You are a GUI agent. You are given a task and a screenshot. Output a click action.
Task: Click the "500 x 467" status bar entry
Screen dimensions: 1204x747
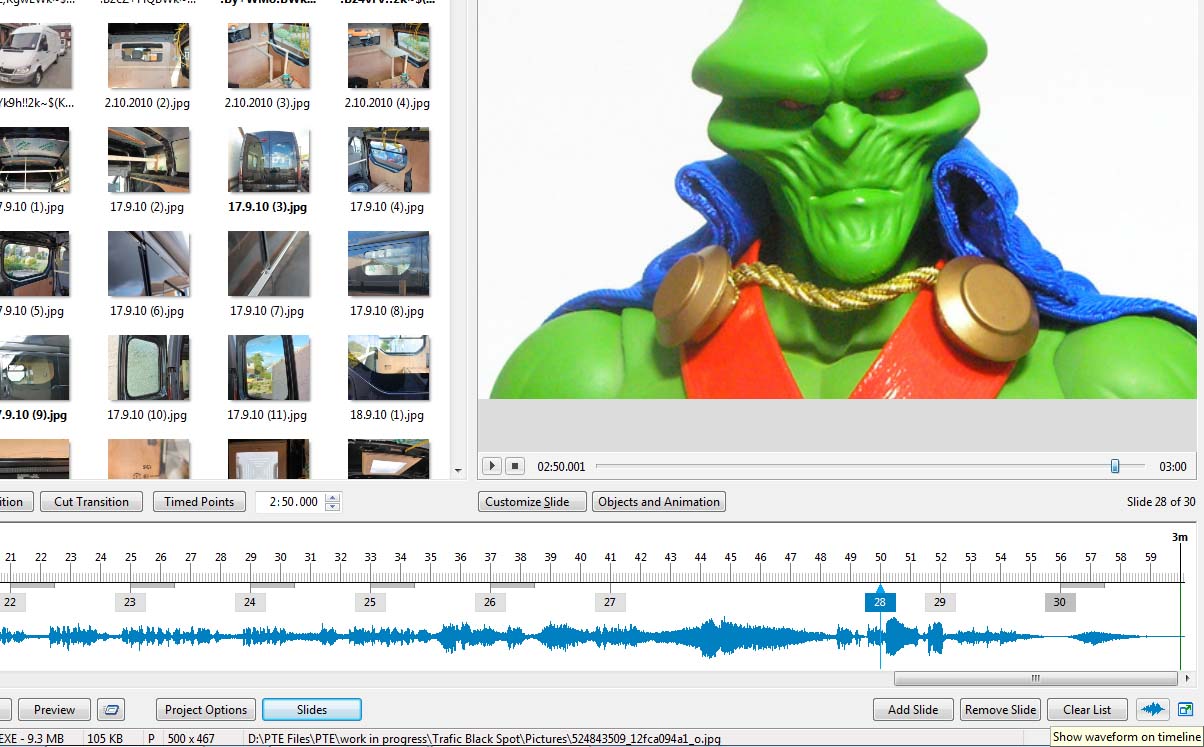click(x=192, y=739)
